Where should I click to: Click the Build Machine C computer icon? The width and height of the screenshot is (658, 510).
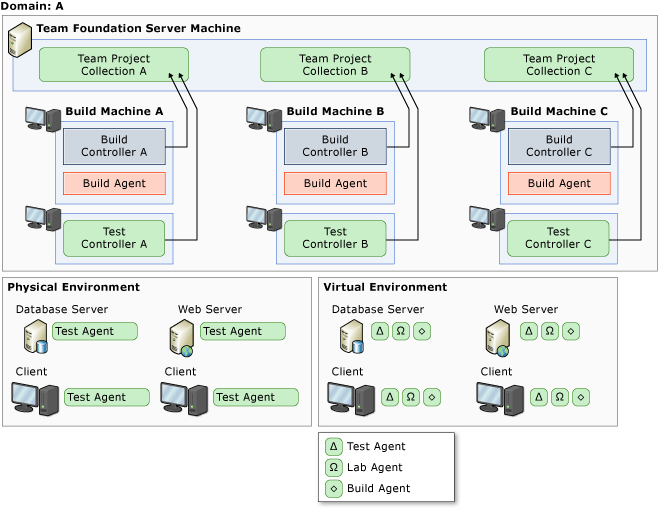(487, 119)
